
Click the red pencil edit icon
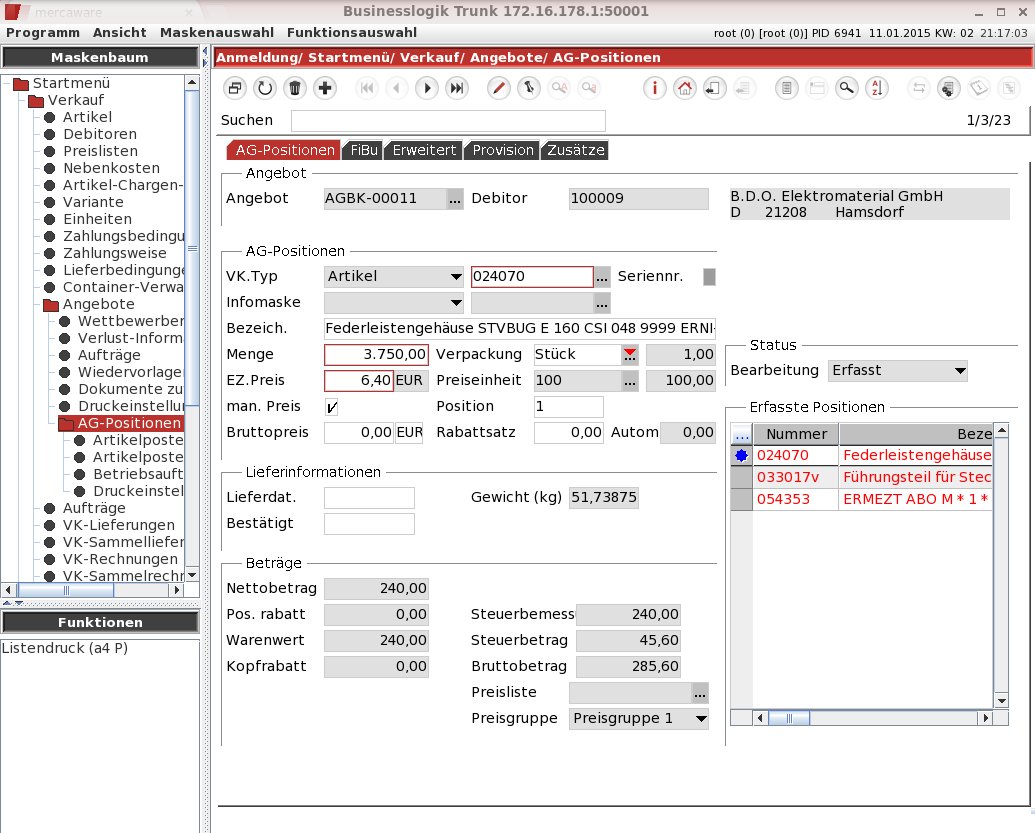(x=498, y=88)
